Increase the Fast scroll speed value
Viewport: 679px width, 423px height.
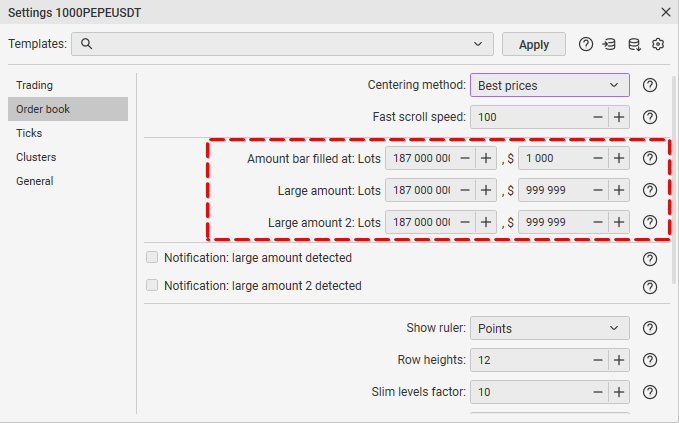pyautogui.click(x=619, y=117)
